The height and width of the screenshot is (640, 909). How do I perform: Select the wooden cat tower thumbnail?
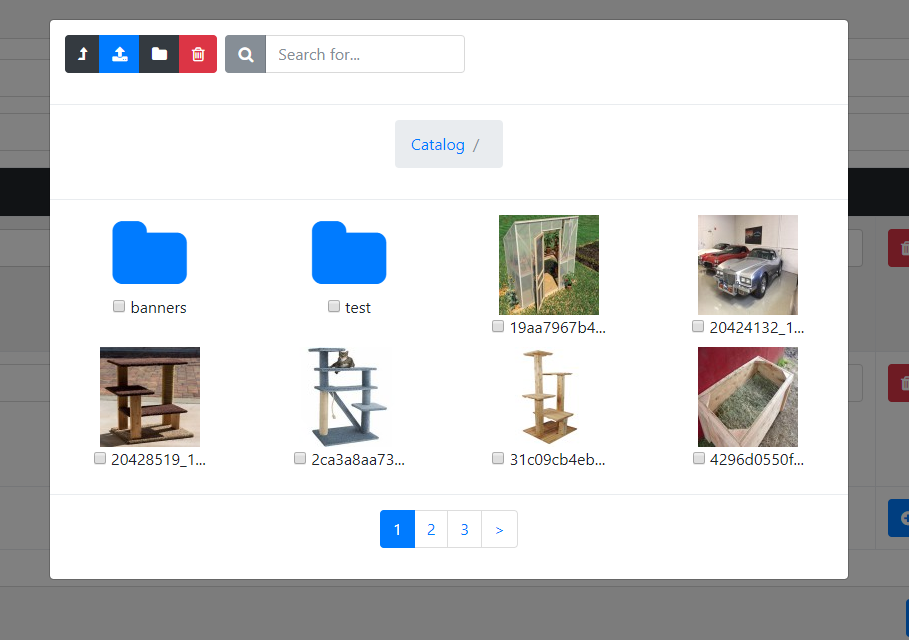[549, 397]
